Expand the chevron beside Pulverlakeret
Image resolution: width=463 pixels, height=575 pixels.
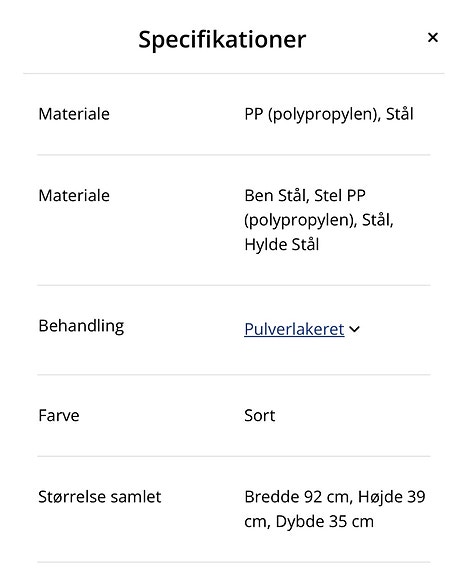point(354,329)
